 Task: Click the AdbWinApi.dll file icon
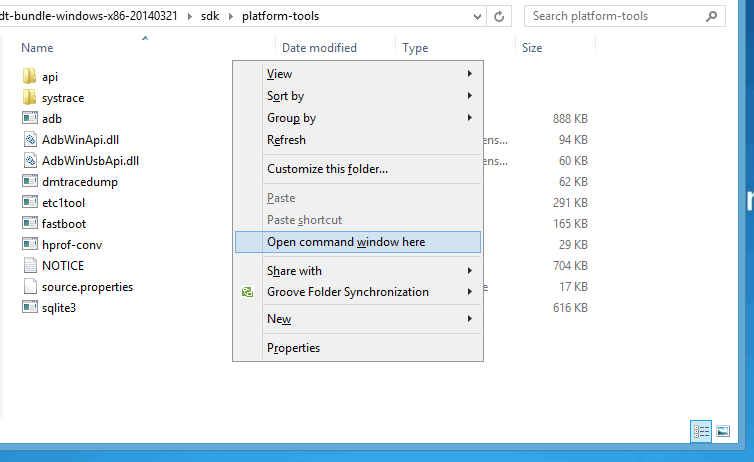(30, 139)
